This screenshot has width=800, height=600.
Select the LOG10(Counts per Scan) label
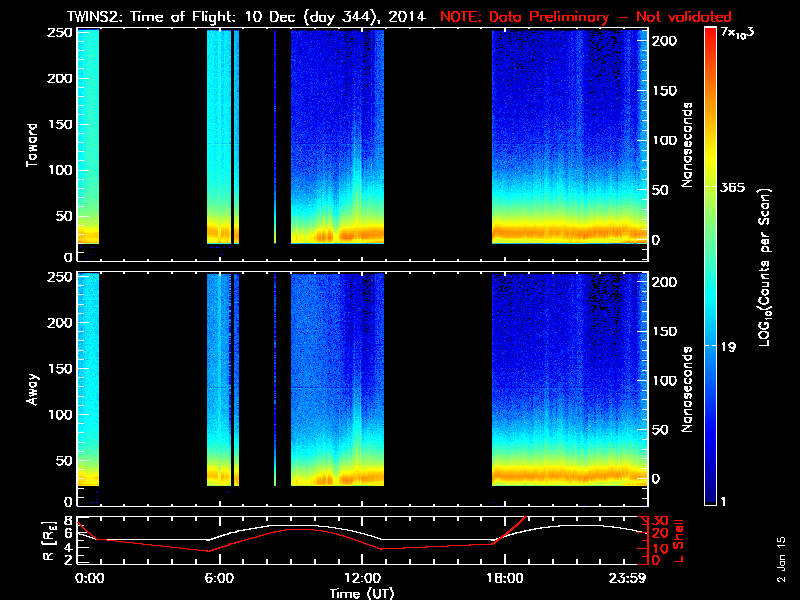pos(764,268)
